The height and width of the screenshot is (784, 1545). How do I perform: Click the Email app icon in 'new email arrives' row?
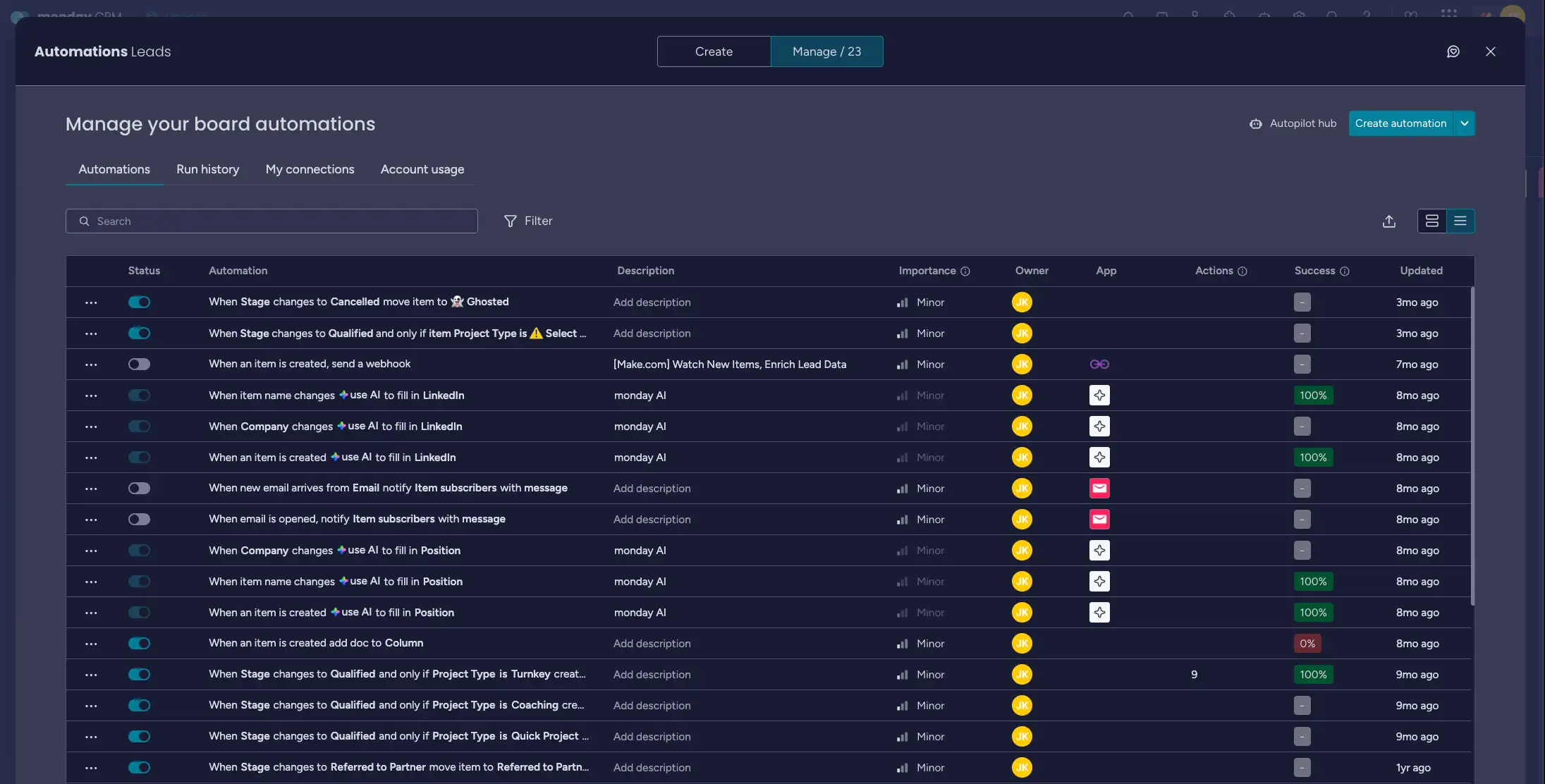click(x=1099, y=489)
